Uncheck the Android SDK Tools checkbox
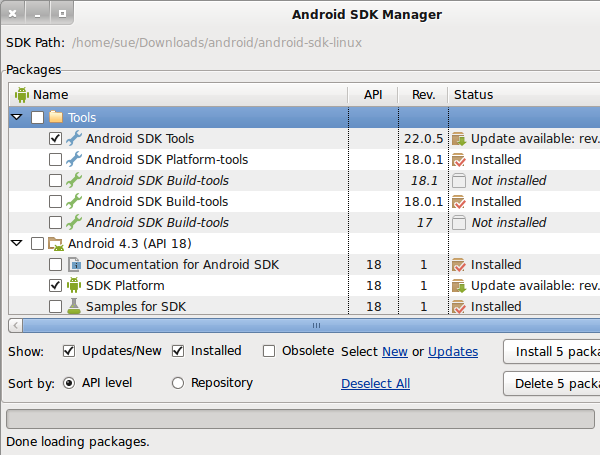 [55, 139]
